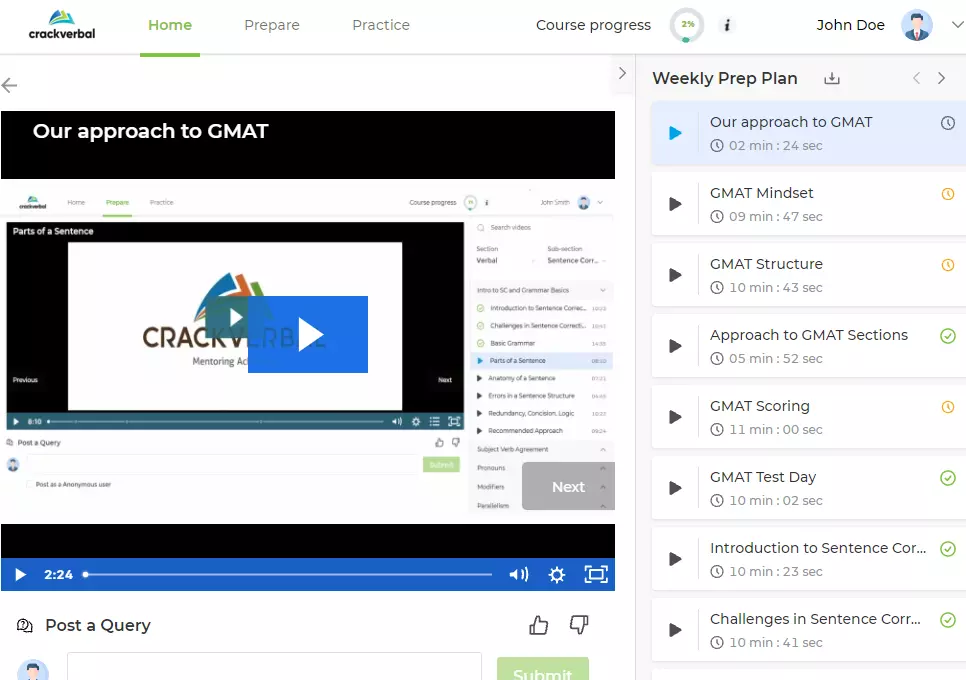Click status clock icon for 'Our approach to GMAT'
Screen dimensions: 966x680
tap(948, 123)
